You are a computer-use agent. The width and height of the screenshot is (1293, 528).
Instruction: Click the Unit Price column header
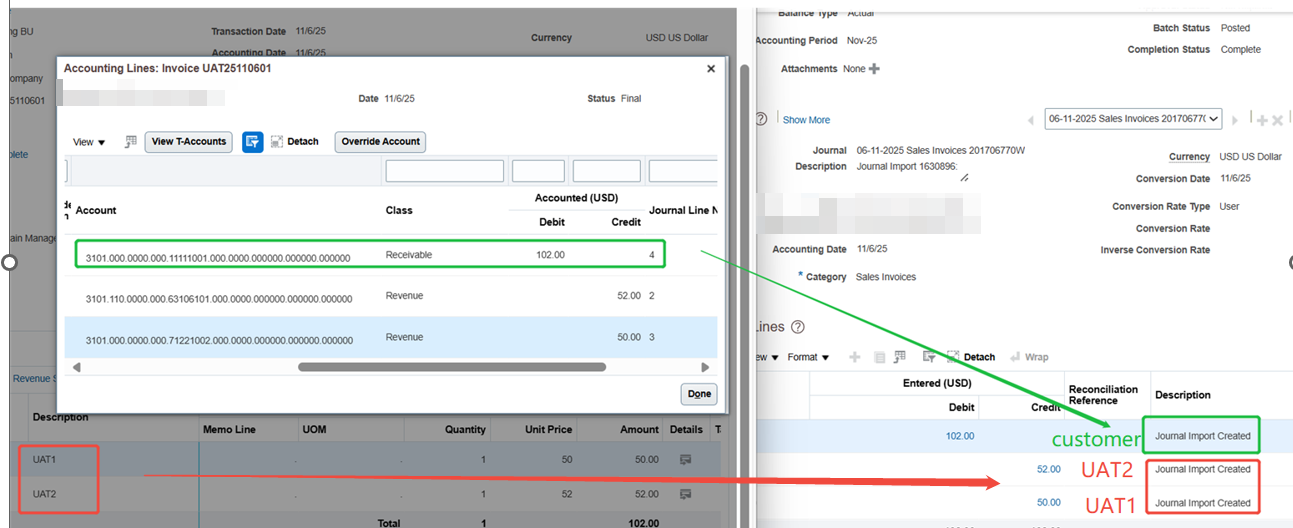[x=549, y=429]
